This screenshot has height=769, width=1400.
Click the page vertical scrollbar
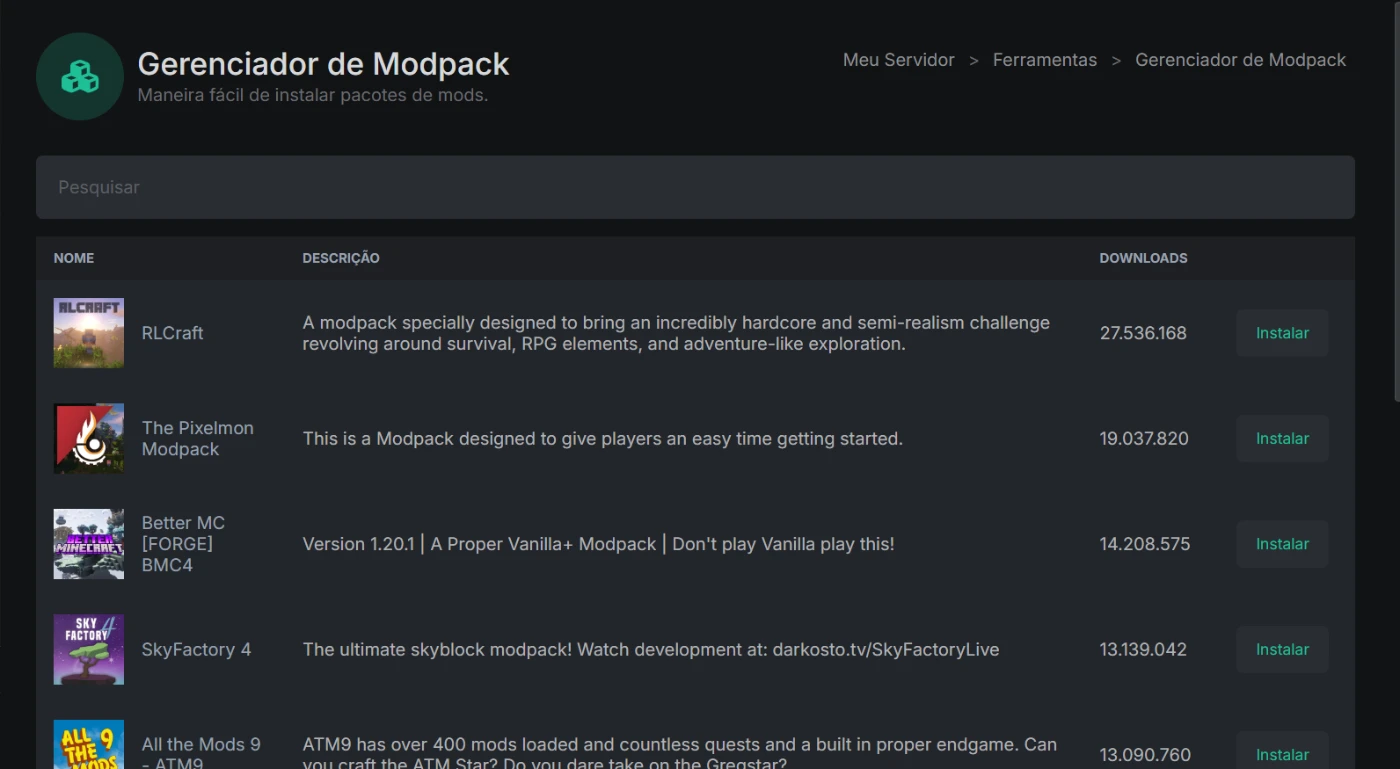point(1395,200)
